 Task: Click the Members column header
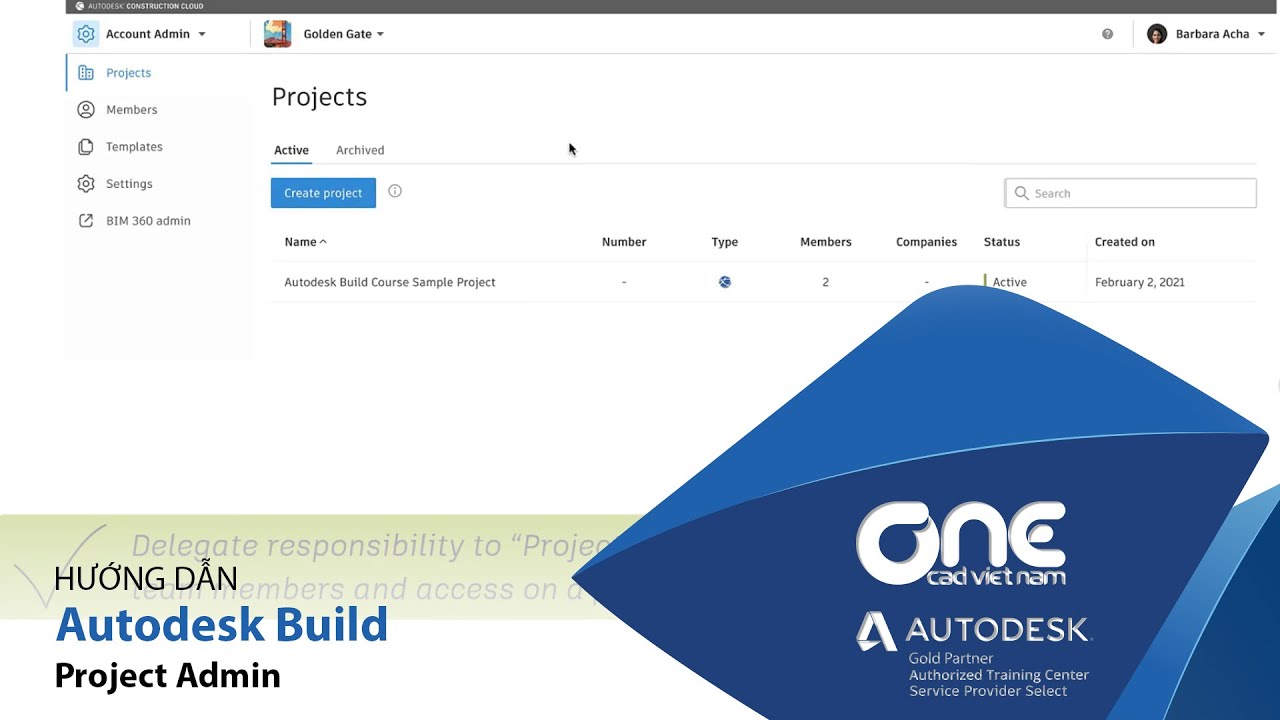point(826,242)
